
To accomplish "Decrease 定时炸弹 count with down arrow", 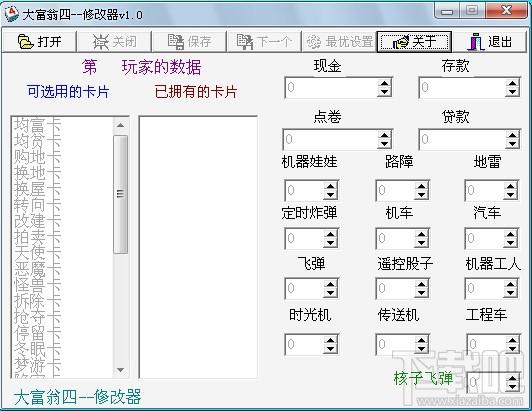I will point(330,243).
